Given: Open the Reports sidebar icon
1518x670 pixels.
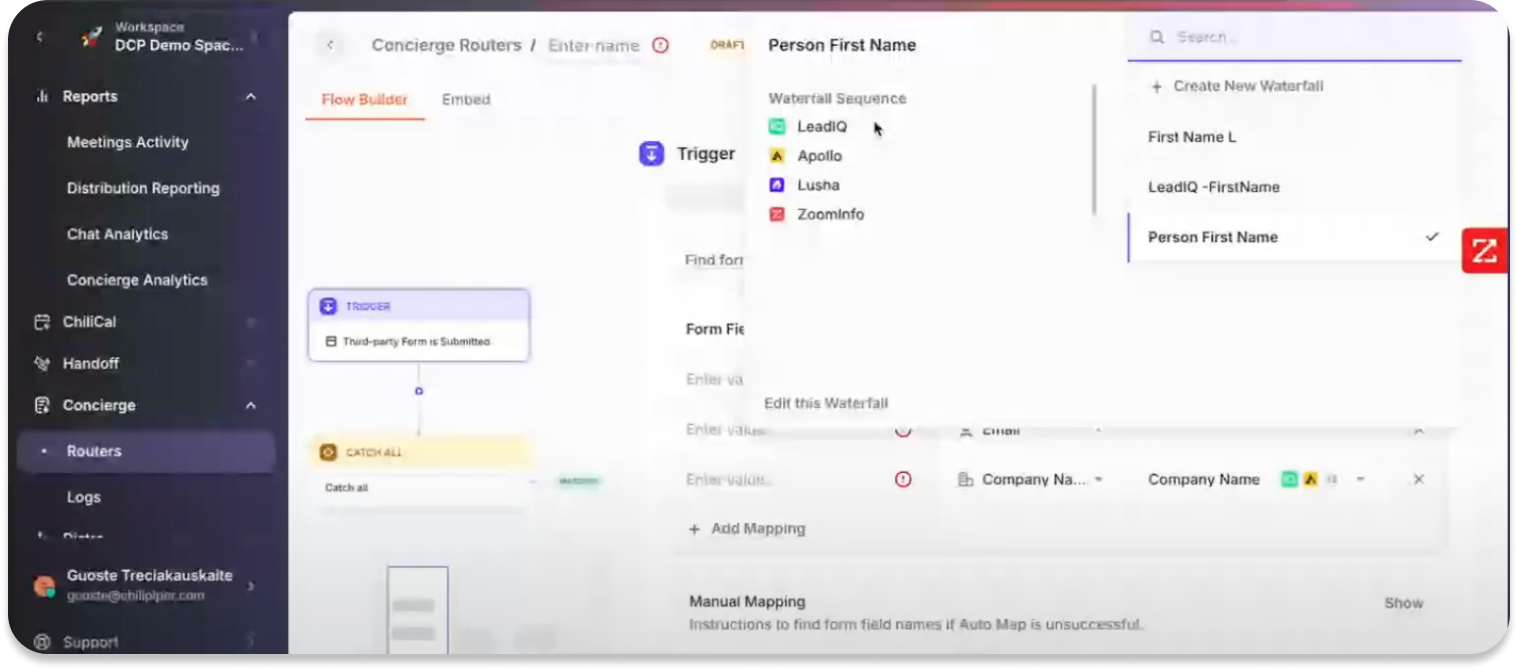Looking at the screenshot, I should 43,97.
